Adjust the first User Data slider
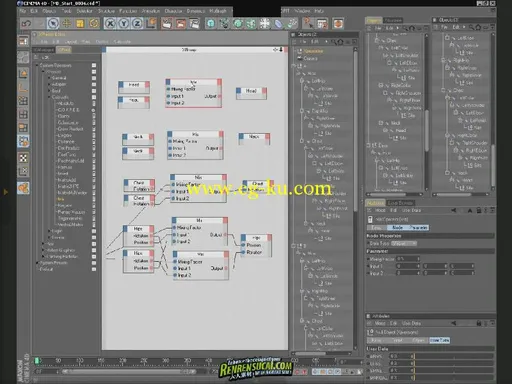This screenshot has height=384, width=512. click(x=453, y=356)
